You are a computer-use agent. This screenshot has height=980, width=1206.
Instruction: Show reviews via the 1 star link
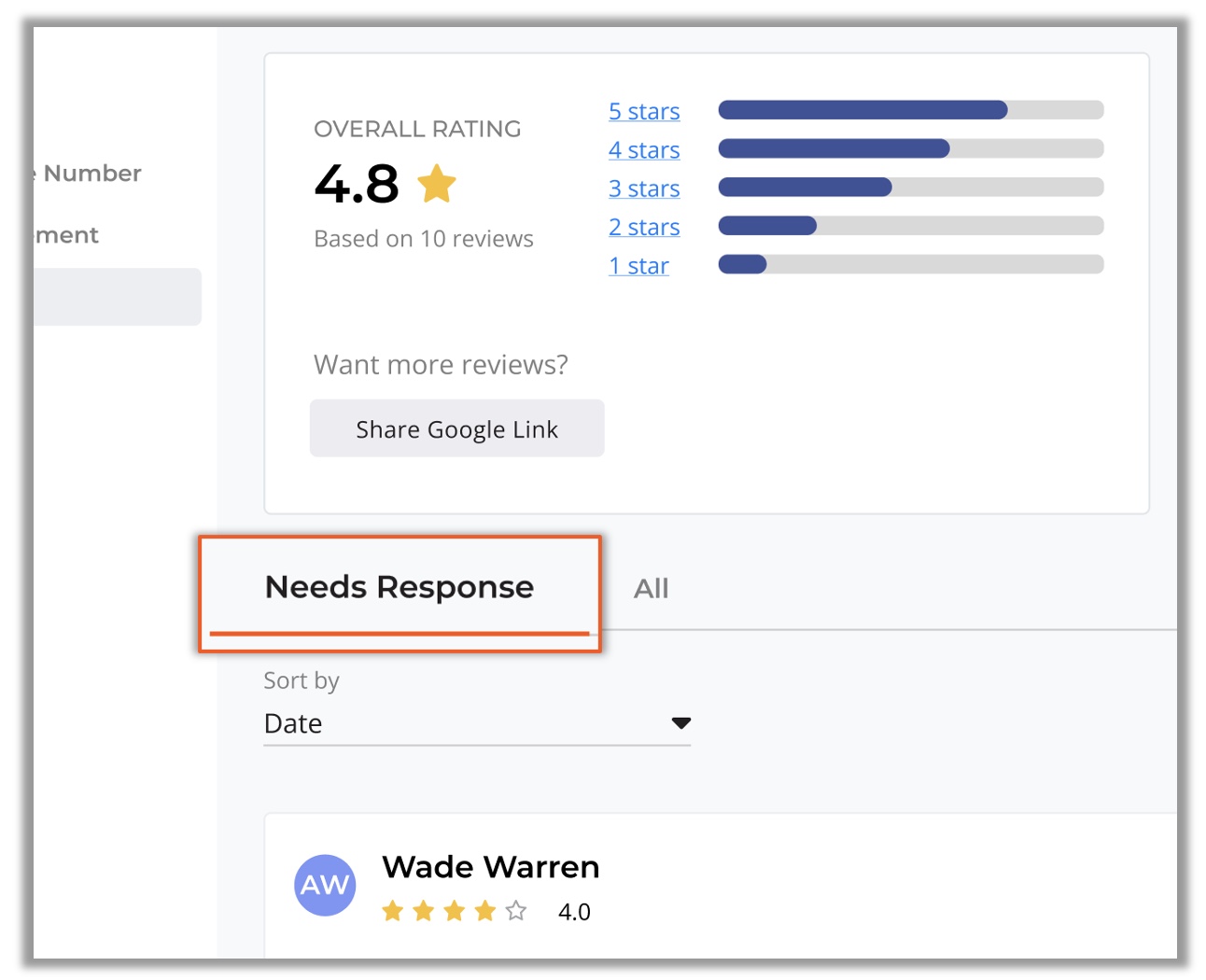tap(638, 266)
